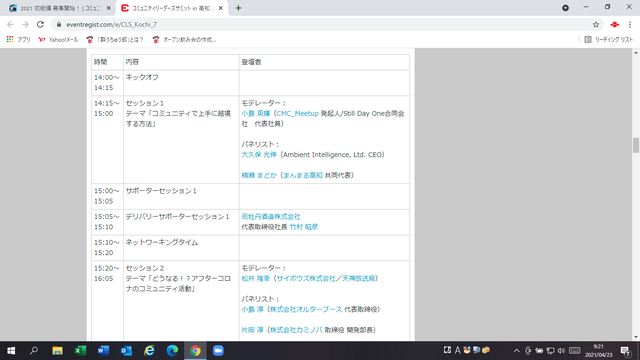Click the デリバリーサポーターセッション1 cell
This screenshot has height=360, width=640.
[x=181, y=222]
